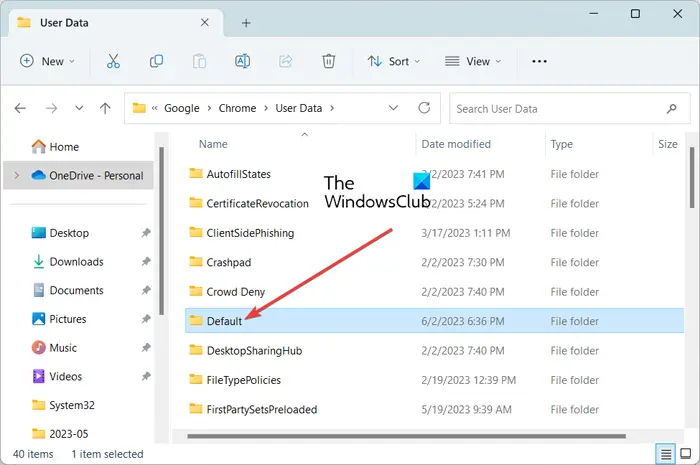Open a new tab with plus button

pyautogui.click(x=246, y=23)
